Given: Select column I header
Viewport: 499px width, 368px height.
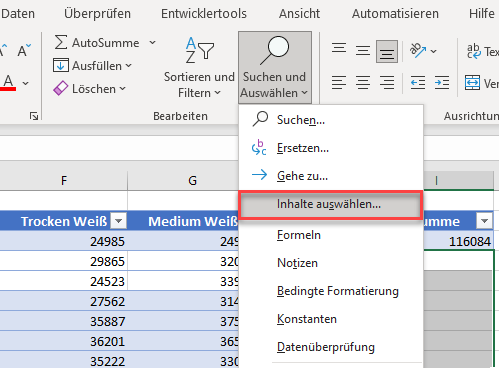Looking at the screenshot, I should click(x=458, y=180).
